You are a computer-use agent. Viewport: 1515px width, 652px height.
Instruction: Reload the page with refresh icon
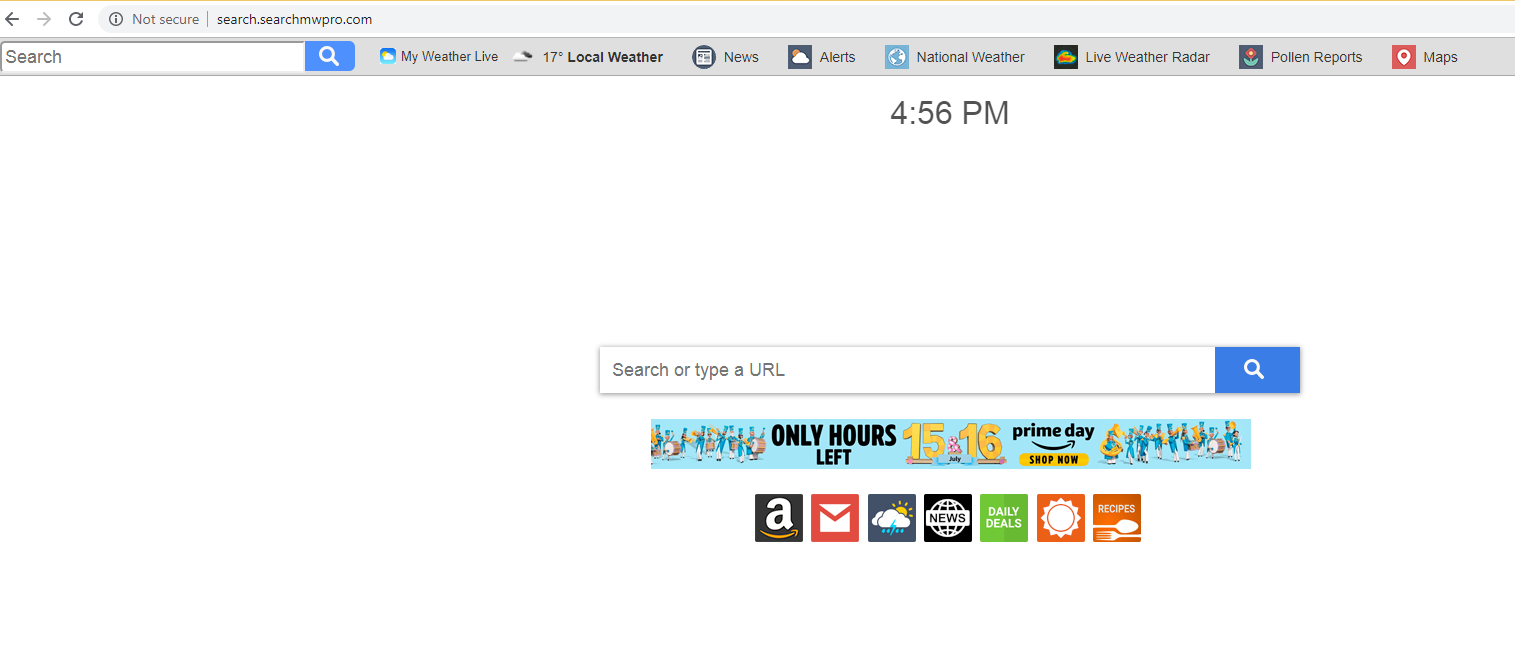[x=76, y=19]
